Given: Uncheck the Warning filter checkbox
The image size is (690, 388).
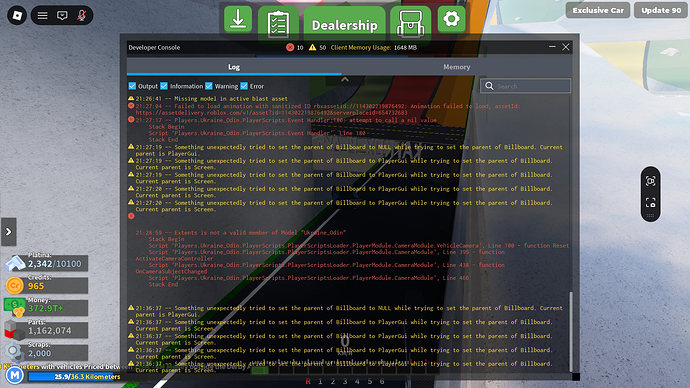Looking at the screenshot, I should pos(209,86).
